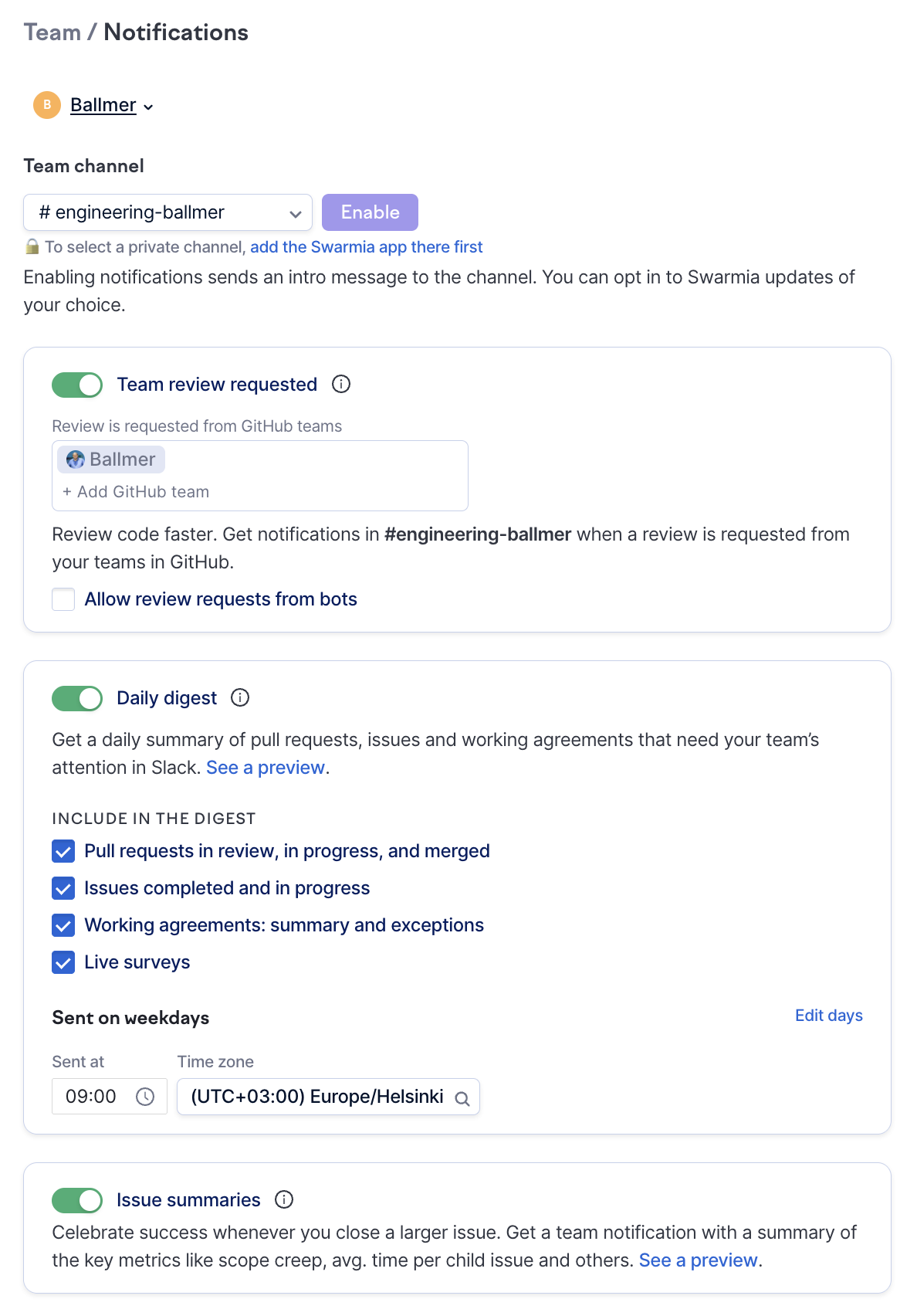Click the orange Ballmer team avatar
The width and height of the screenshot is (917, 1316).
click(x=47, y=105)
